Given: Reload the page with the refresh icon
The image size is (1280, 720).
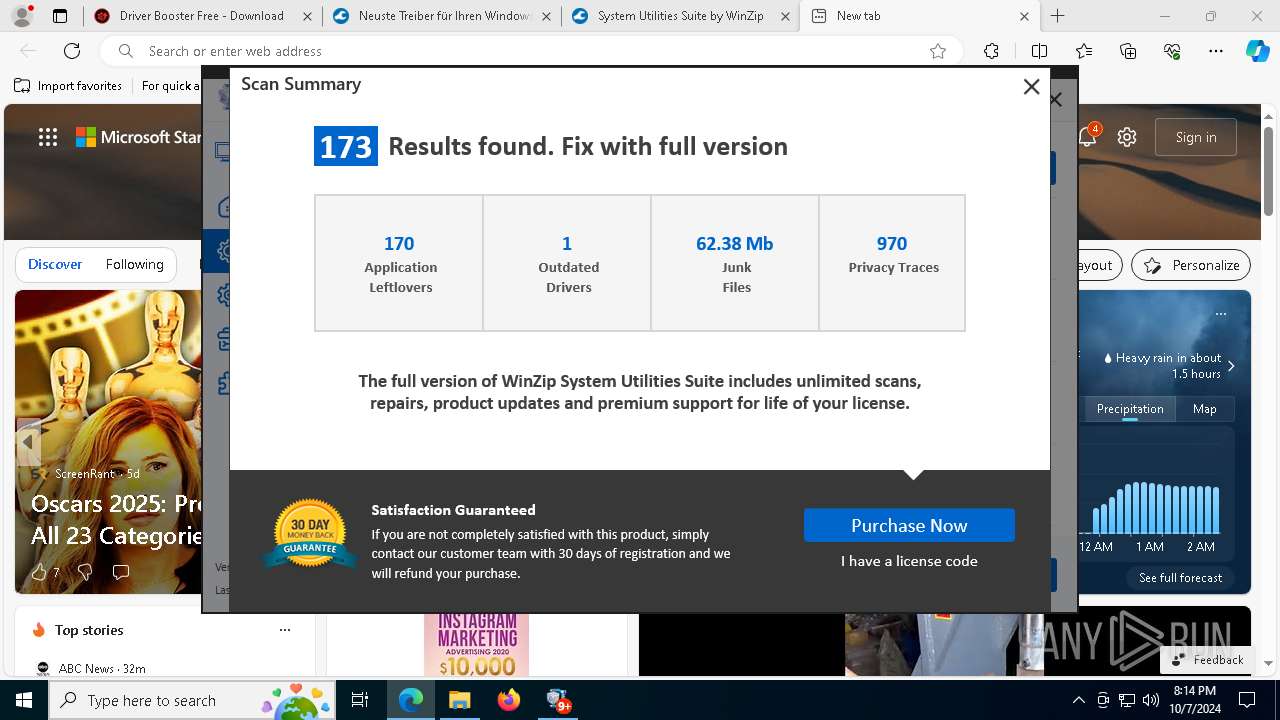Looking at the screenshot, I should pos(72,51).
